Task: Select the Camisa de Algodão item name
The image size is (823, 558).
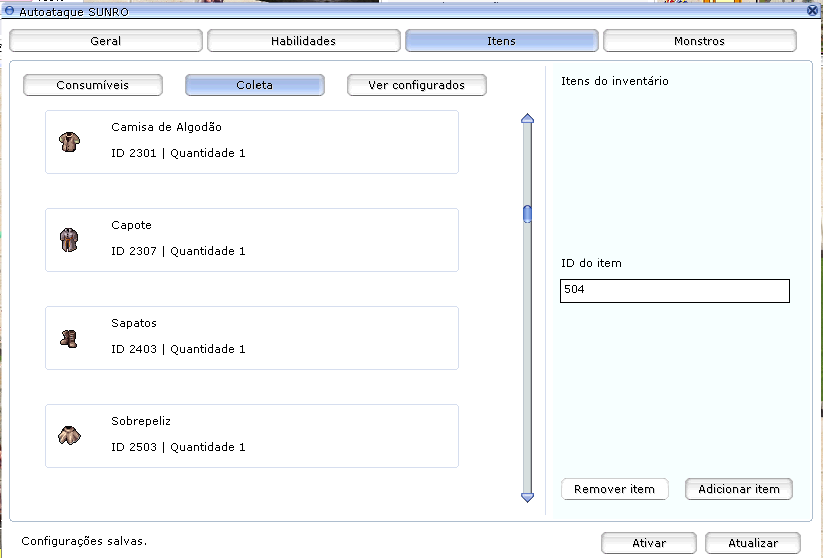Action: (166, 127)
